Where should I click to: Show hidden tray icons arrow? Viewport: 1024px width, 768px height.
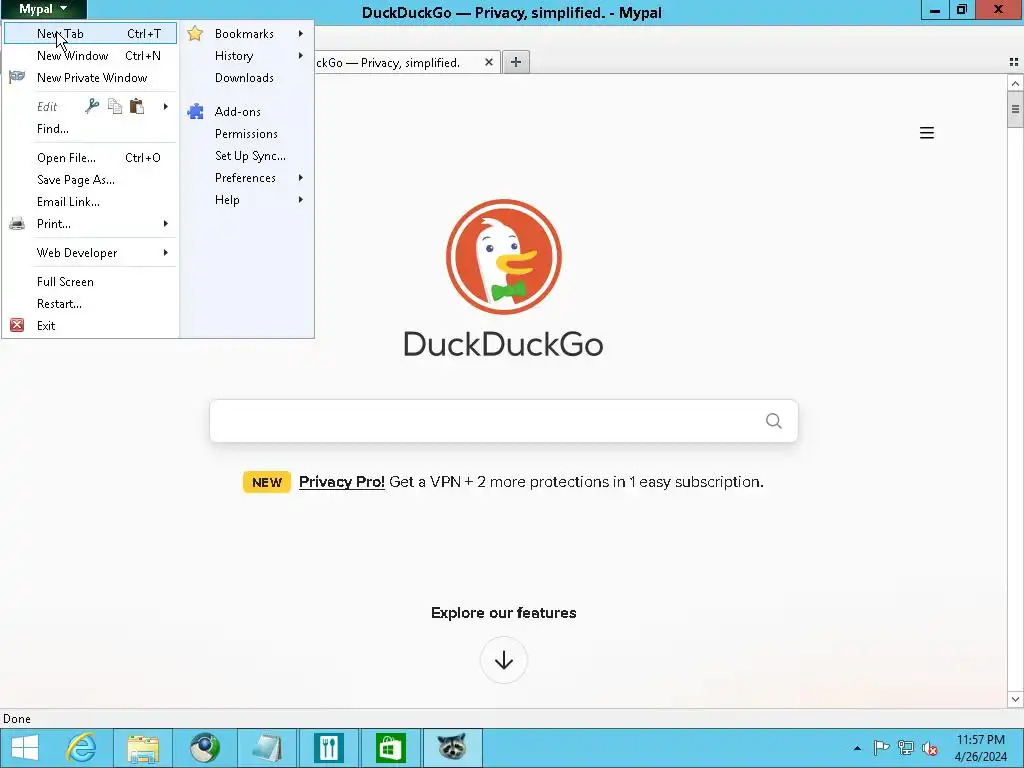click(x=857, y=748)
